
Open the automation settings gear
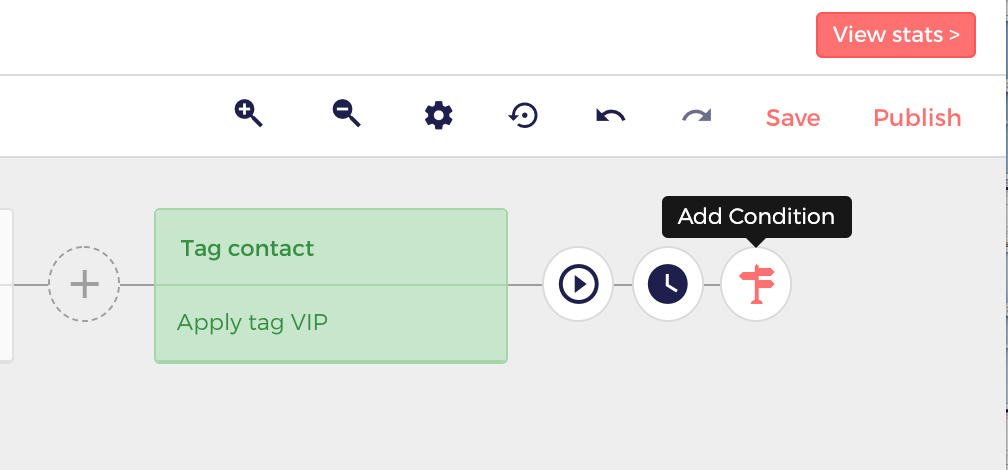click(x=439, y=116)
